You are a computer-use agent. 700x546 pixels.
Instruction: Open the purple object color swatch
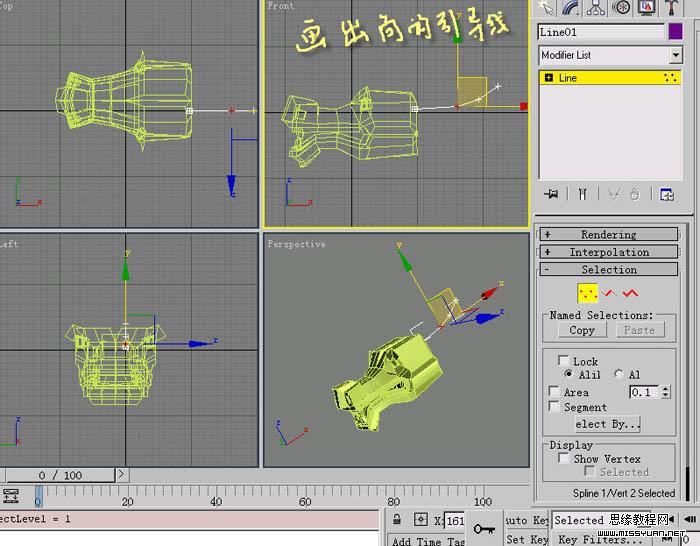click(x=675, y=32)
